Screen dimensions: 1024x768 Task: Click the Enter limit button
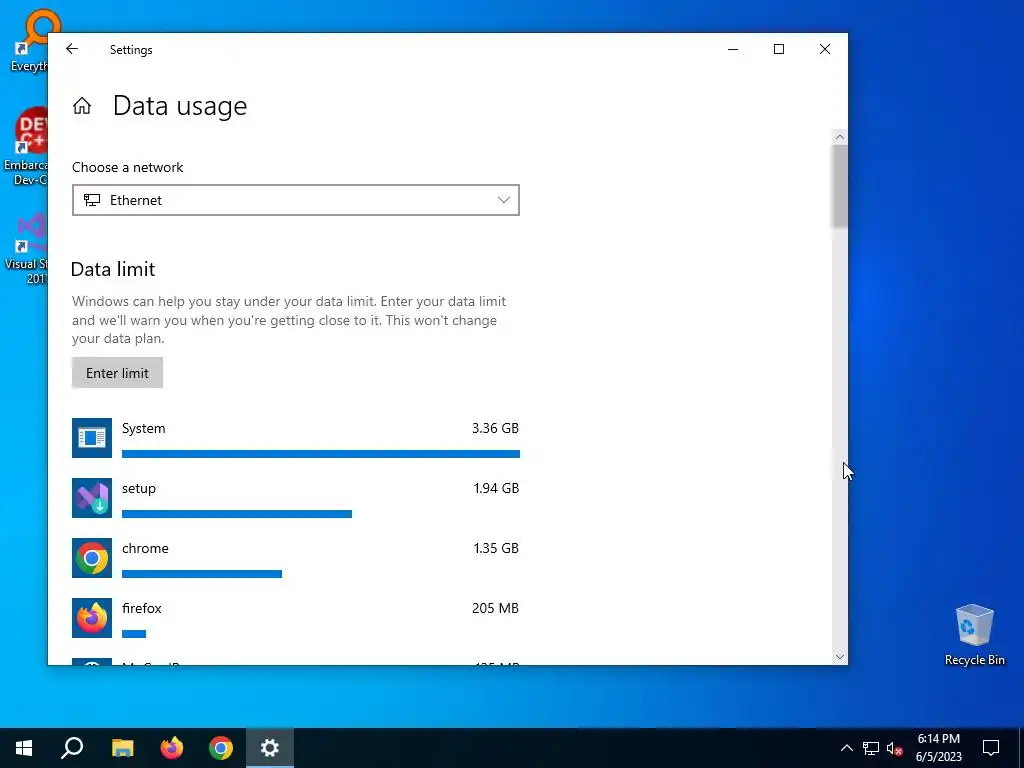[118, 373]
